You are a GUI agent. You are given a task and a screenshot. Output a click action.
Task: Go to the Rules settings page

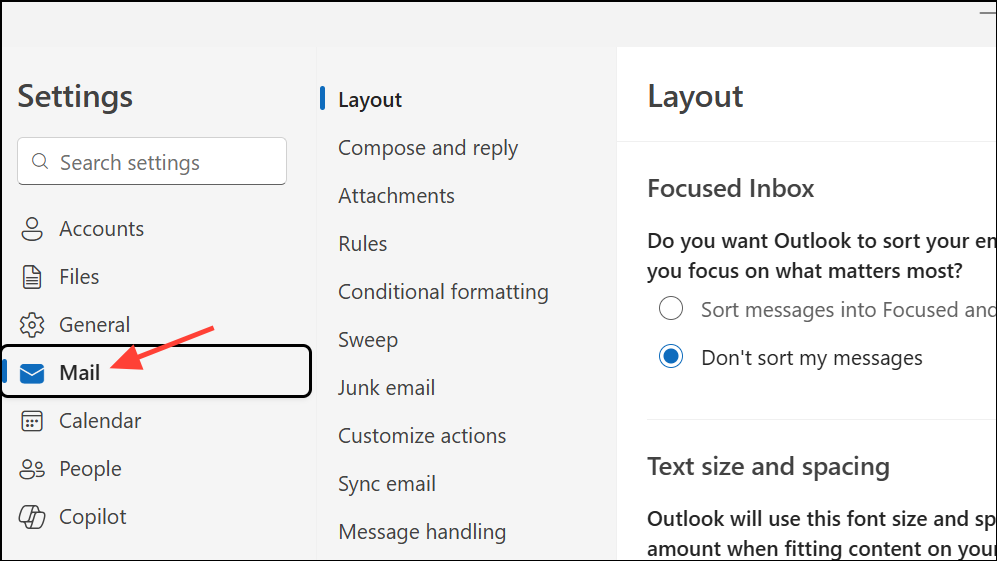click(x=362, y=244)
